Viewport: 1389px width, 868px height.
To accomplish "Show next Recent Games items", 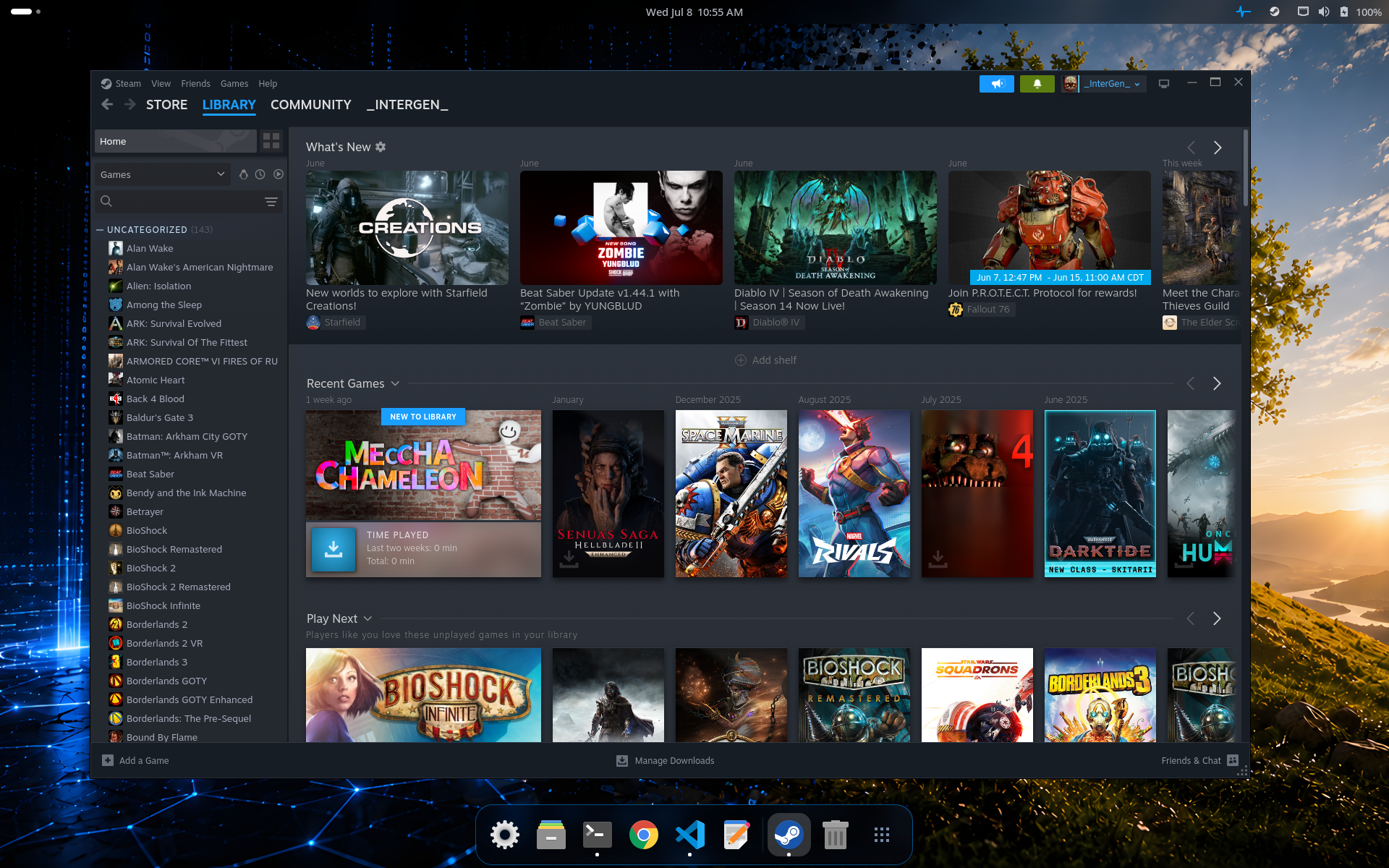I will click(1217, 383).
